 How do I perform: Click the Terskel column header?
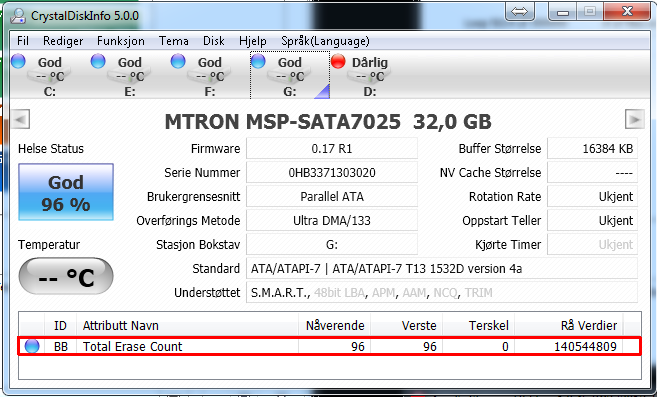point(479,325)
